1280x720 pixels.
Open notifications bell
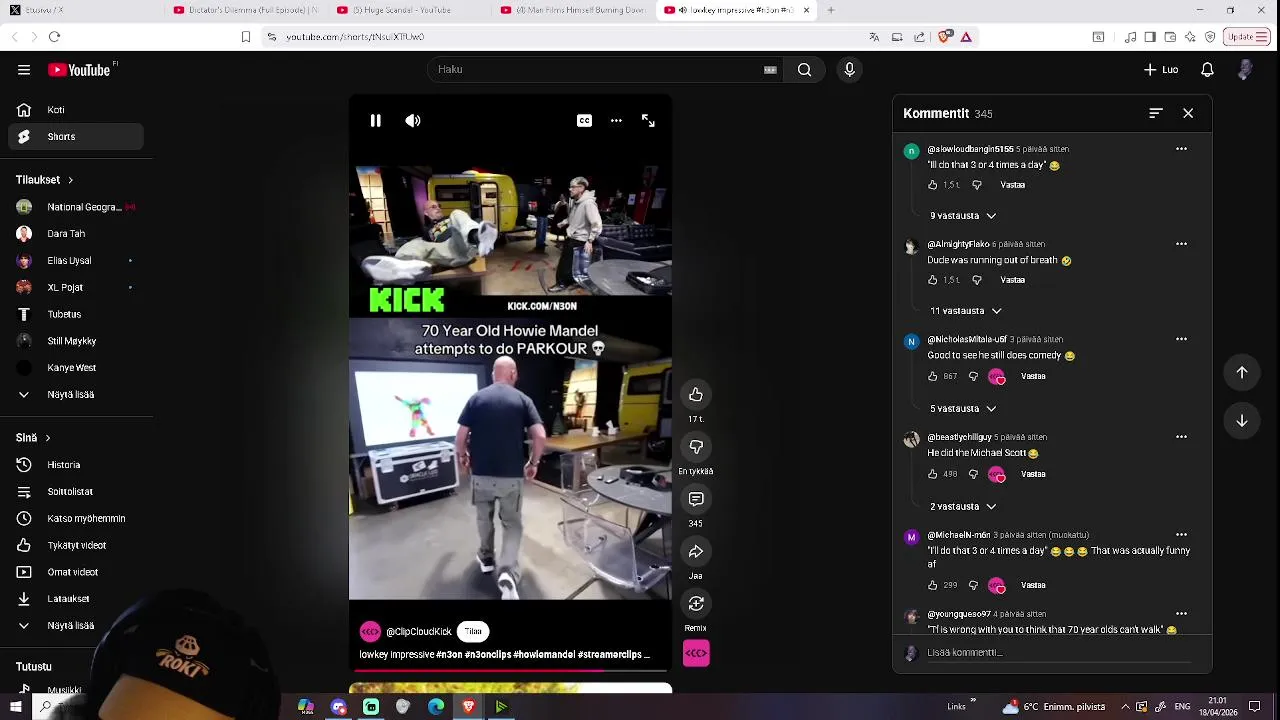pyautogui.click(x=1207, y=70)
